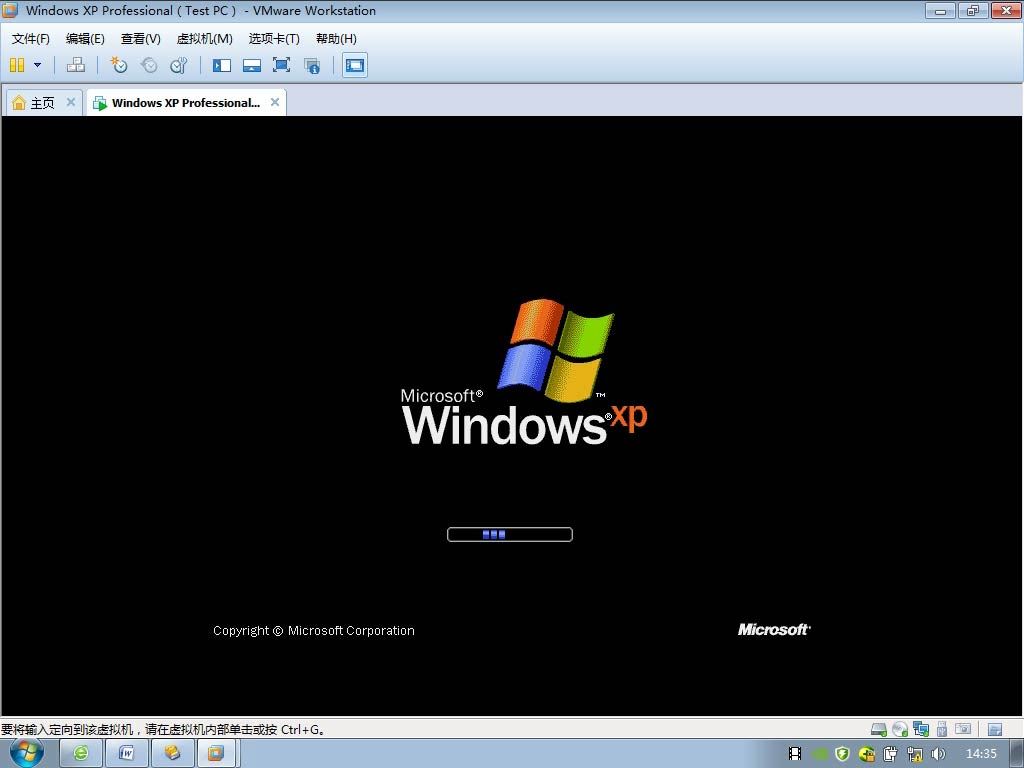This screenshot has height=768, width=1024.
Task: Open the Windows Start orb
Action: point(27,753)
